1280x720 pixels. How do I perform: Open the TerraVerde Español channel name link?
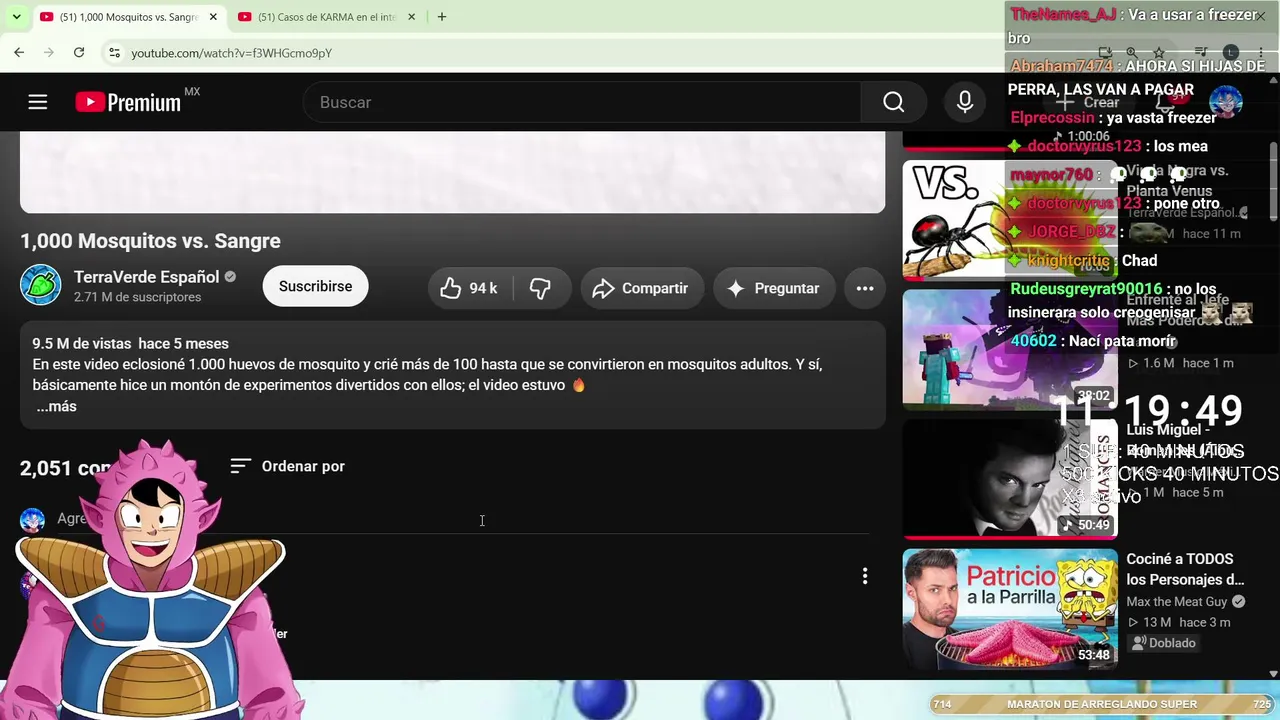[146, 277]
